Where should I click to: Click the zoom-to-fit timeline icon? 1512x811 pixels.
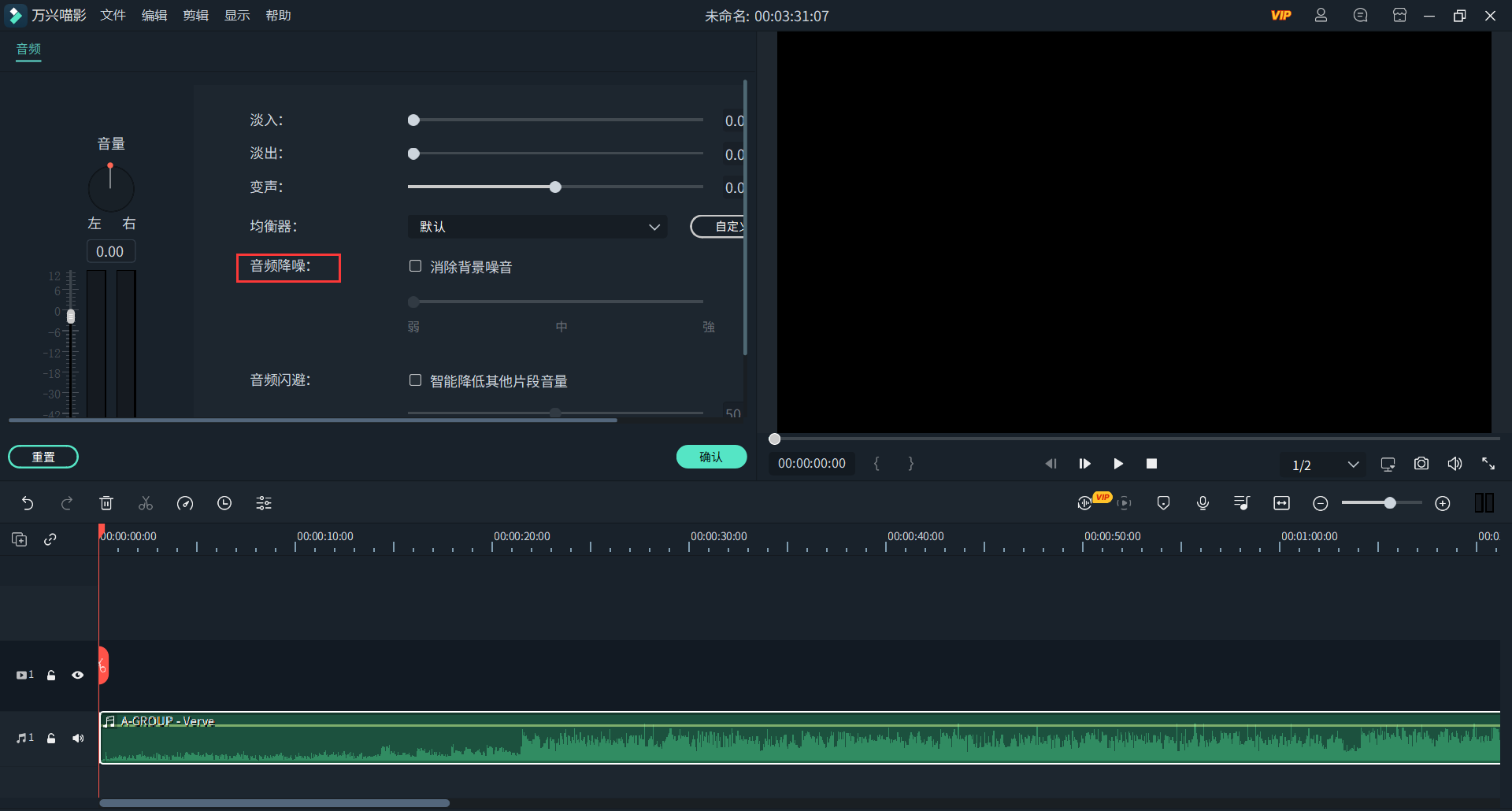click(1281, 503)
